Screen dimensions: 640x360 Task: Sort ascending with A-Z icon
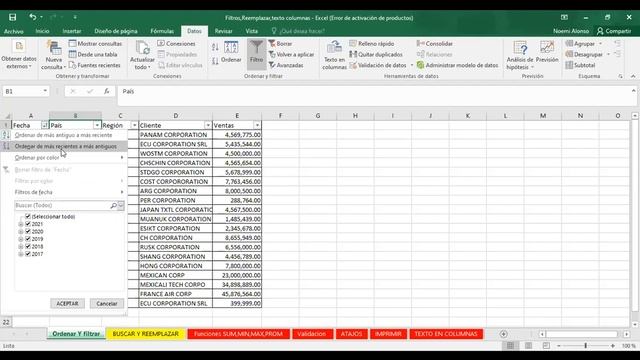point(215,47)
